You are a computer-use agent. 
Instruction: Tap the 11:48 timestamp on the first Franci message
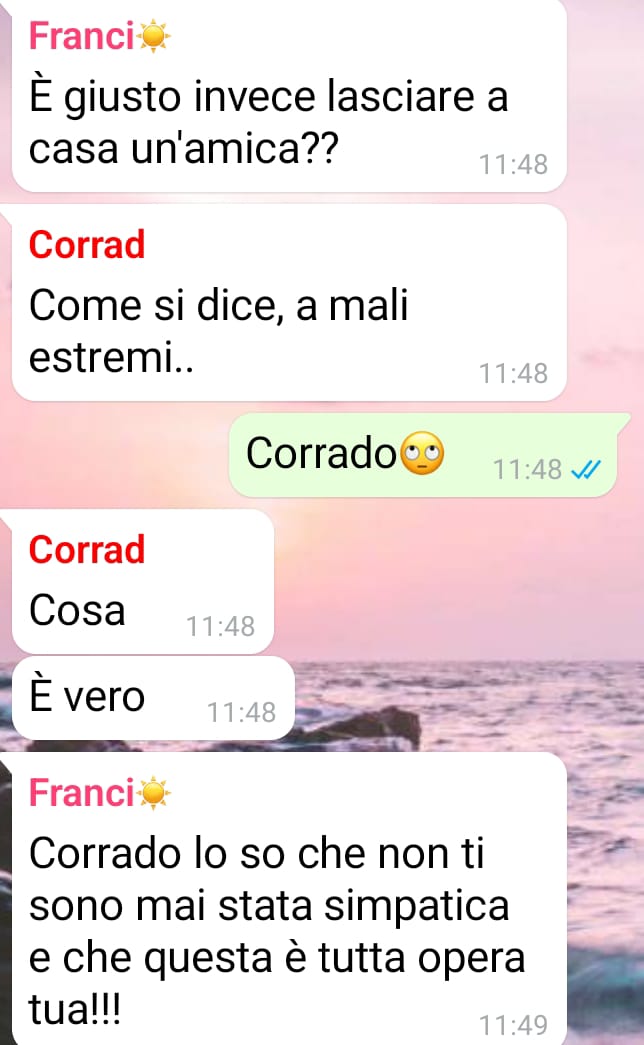[x=513, y=164]
